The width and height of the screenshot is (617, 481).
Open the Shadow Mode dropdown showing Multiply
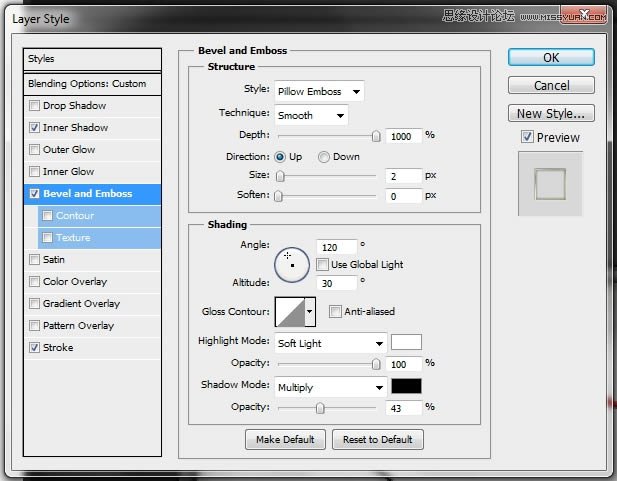[x=331, y=387]
